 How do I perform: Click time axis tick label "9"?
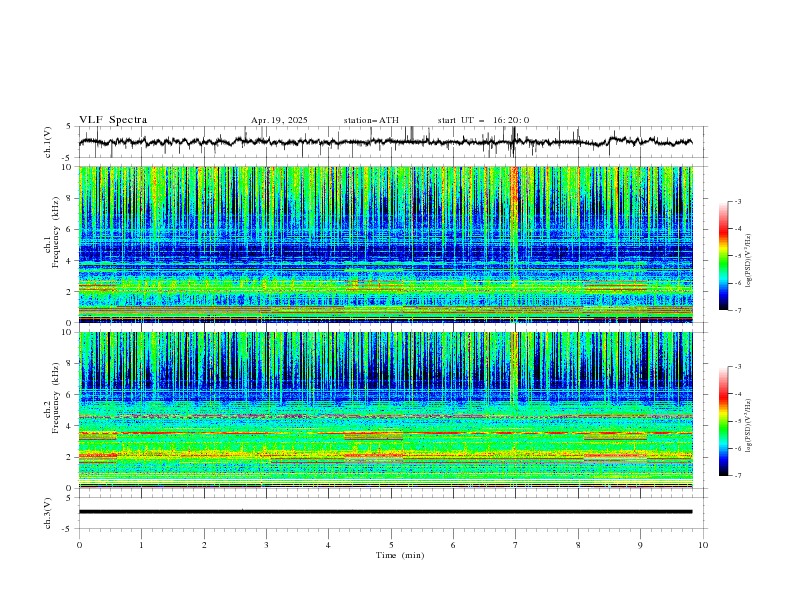[x=640, y=545]
